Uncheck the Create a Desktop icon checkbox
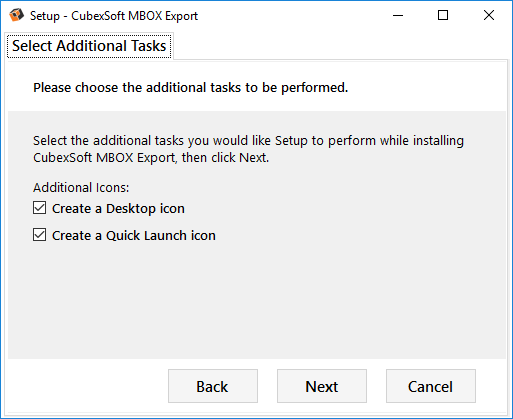Viewport: 513px width, 419px height. pyautogui.click(x=40, y=208)
